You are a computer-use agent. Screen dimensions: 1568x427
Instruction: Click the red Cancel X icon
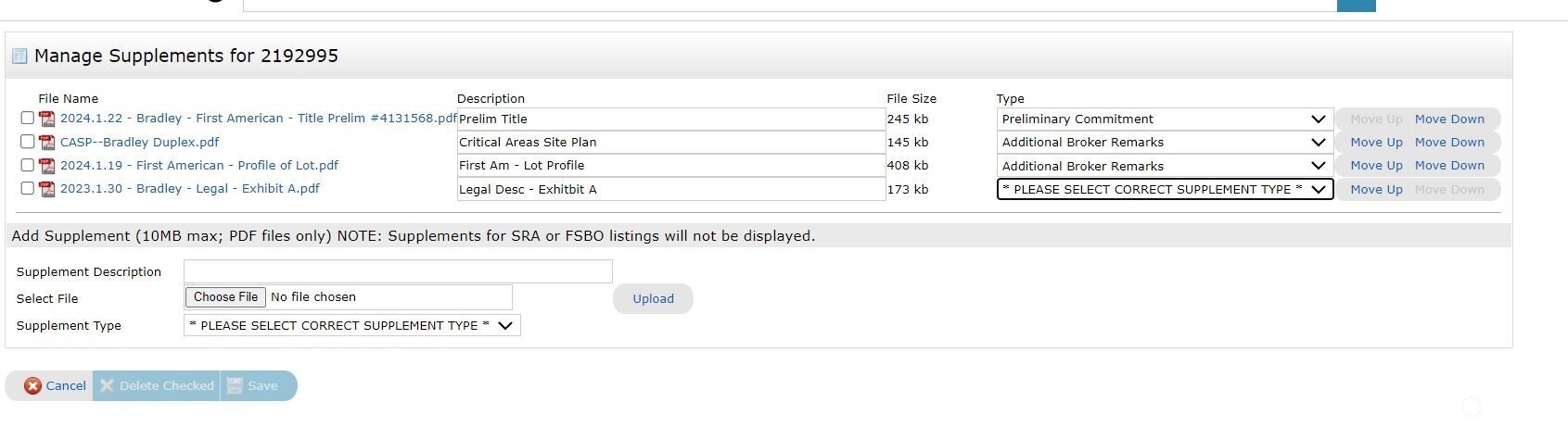point(32,386)
